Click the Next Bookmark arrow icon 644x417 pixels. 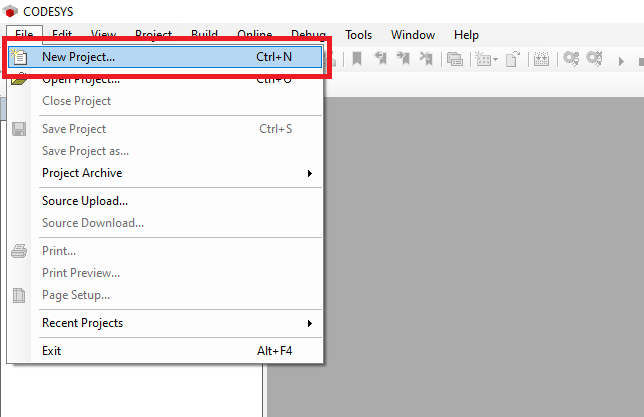(403, 59)
